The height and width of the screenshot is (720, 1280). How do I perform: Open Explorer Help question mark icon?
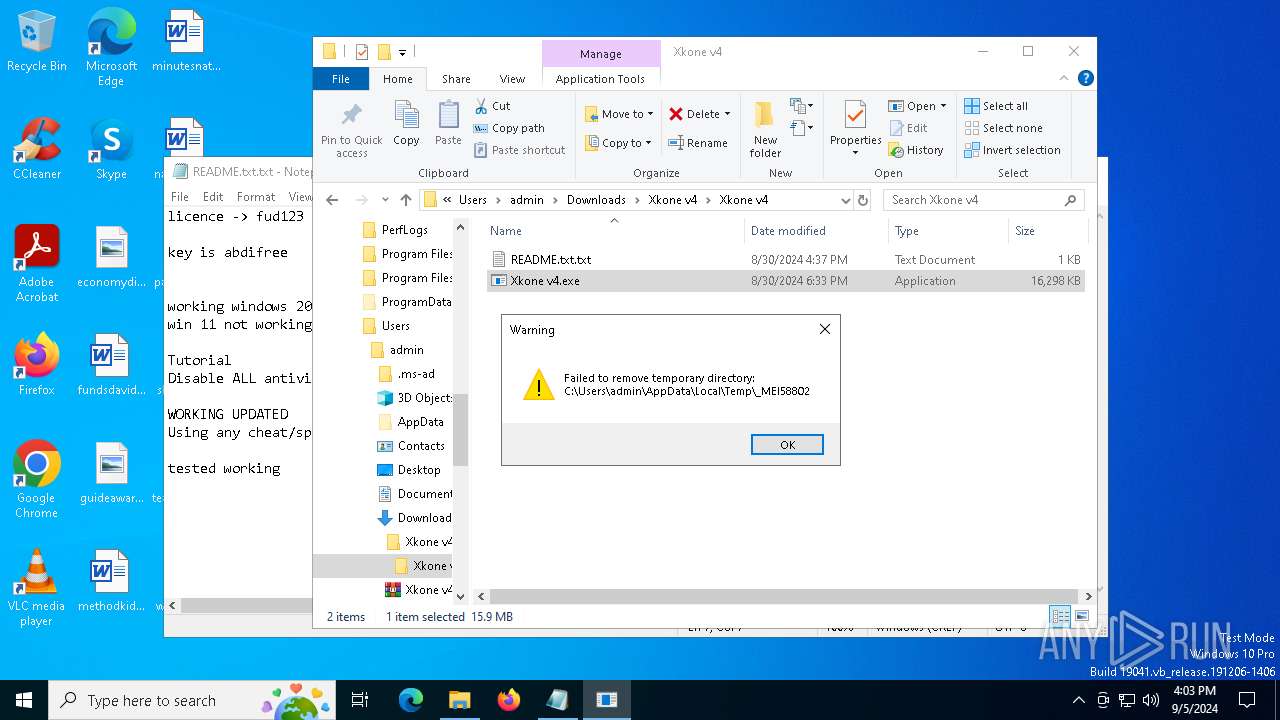click(1085, 78)
